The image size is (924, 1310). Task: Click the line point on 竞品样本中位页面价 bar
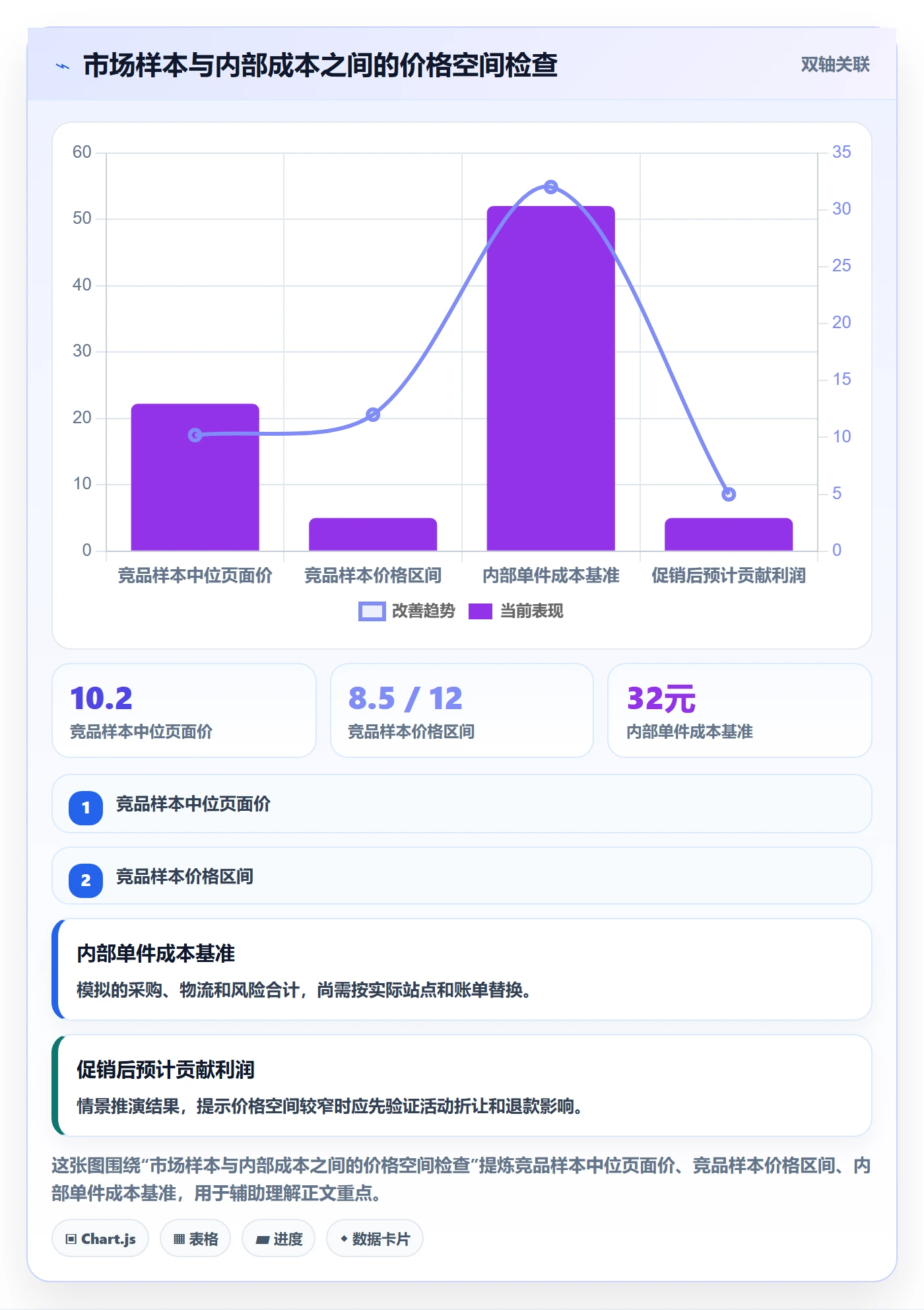pyautogui.click(x=195, y=435)
